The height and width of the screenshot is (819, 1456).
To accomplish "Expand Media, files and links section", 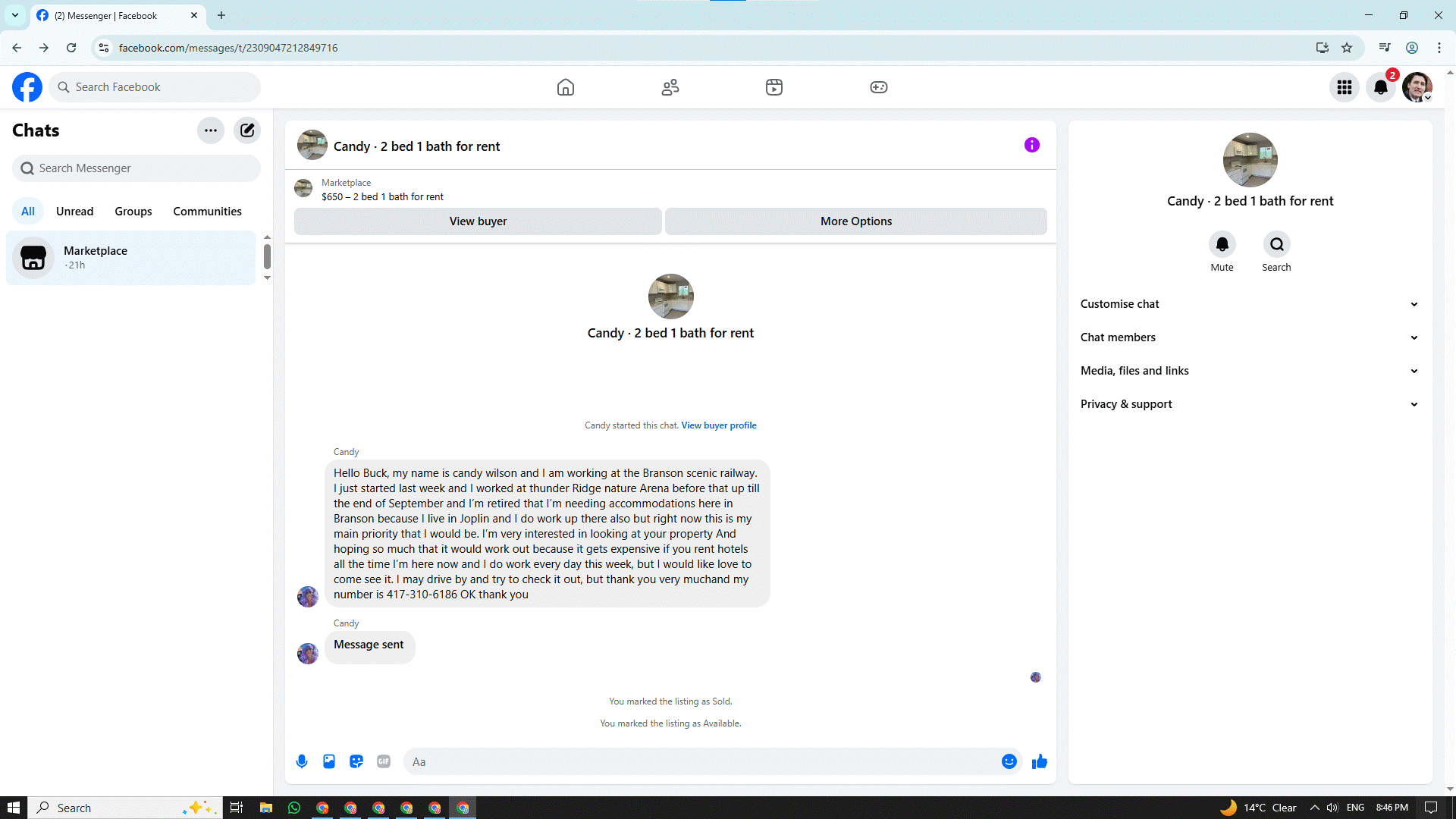I will click(x=1249, y=371).
